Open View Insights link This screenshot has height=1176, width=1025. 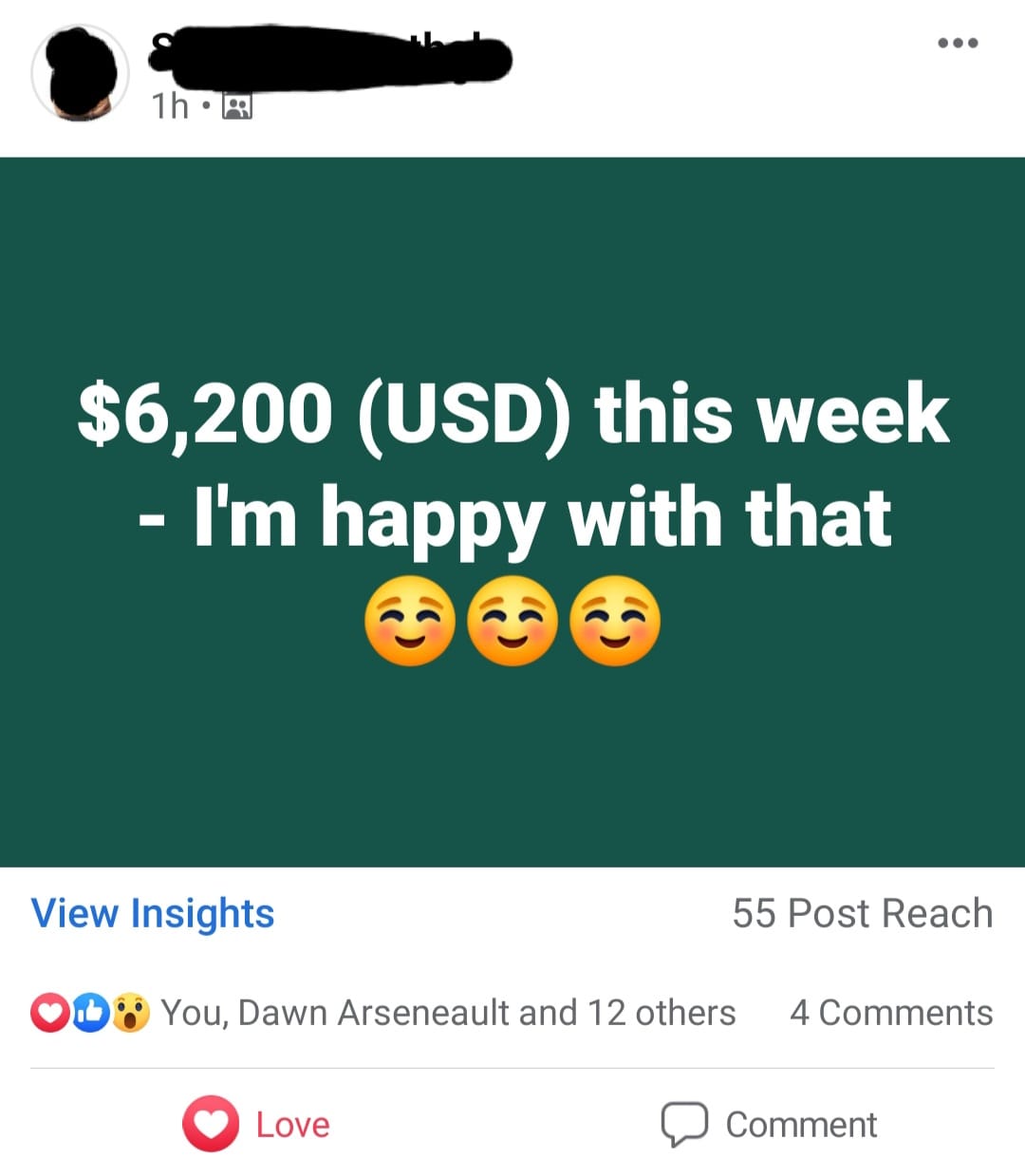153,914
